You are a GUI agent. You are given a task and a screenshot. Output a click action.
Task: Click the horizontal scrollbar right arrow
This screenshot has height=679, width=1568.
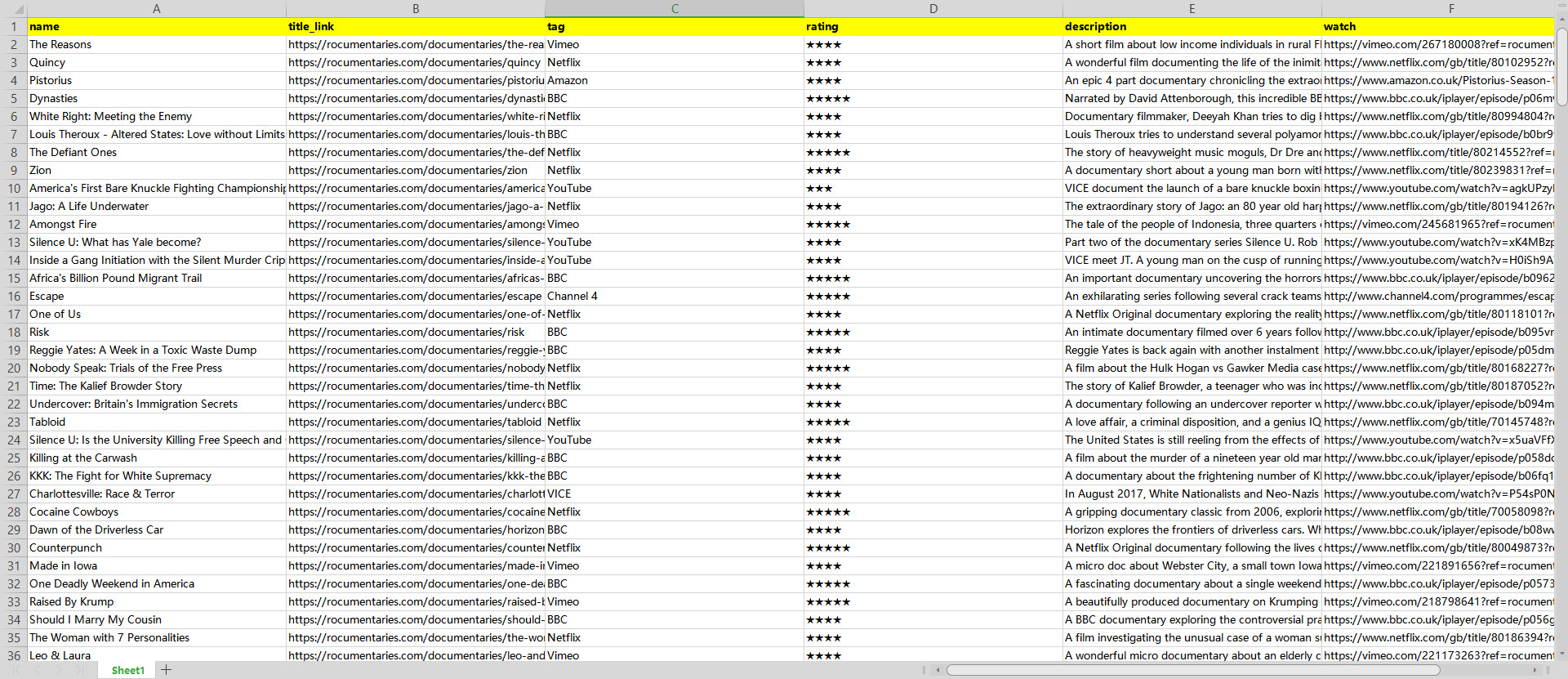click(1535, 670)
